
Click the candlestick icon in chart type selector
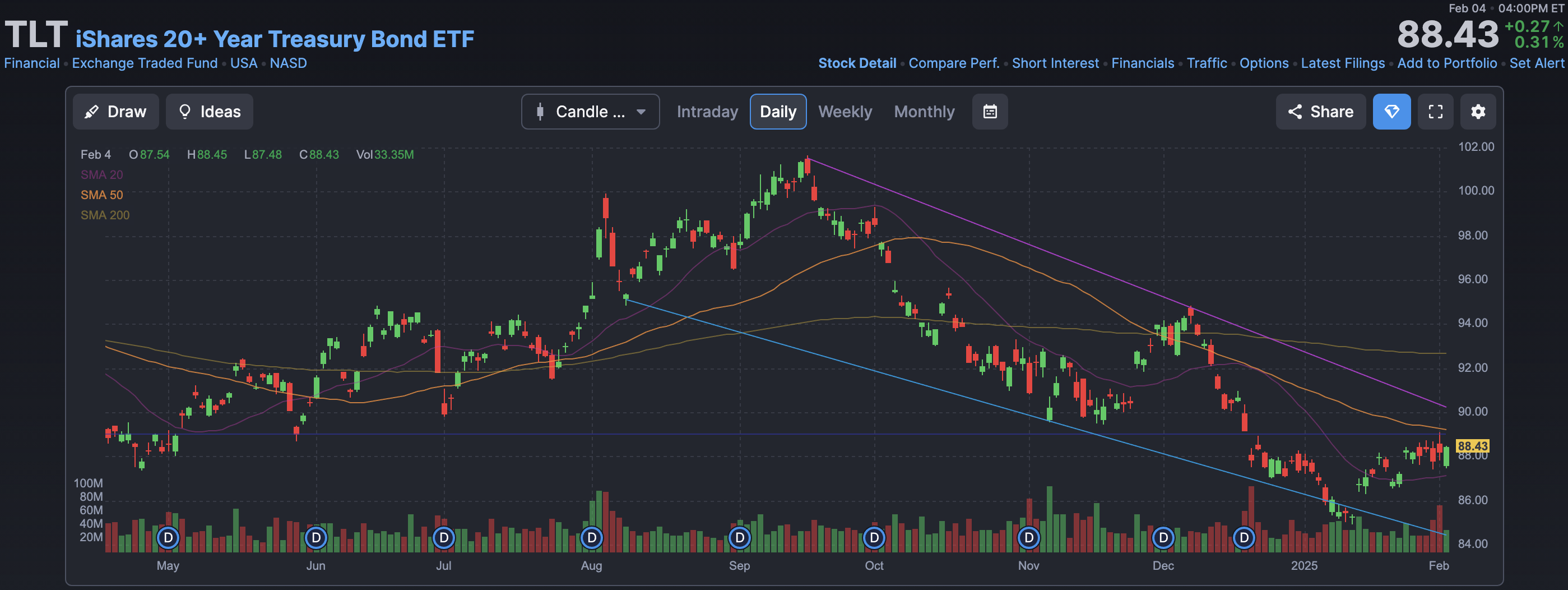(540, 112)
